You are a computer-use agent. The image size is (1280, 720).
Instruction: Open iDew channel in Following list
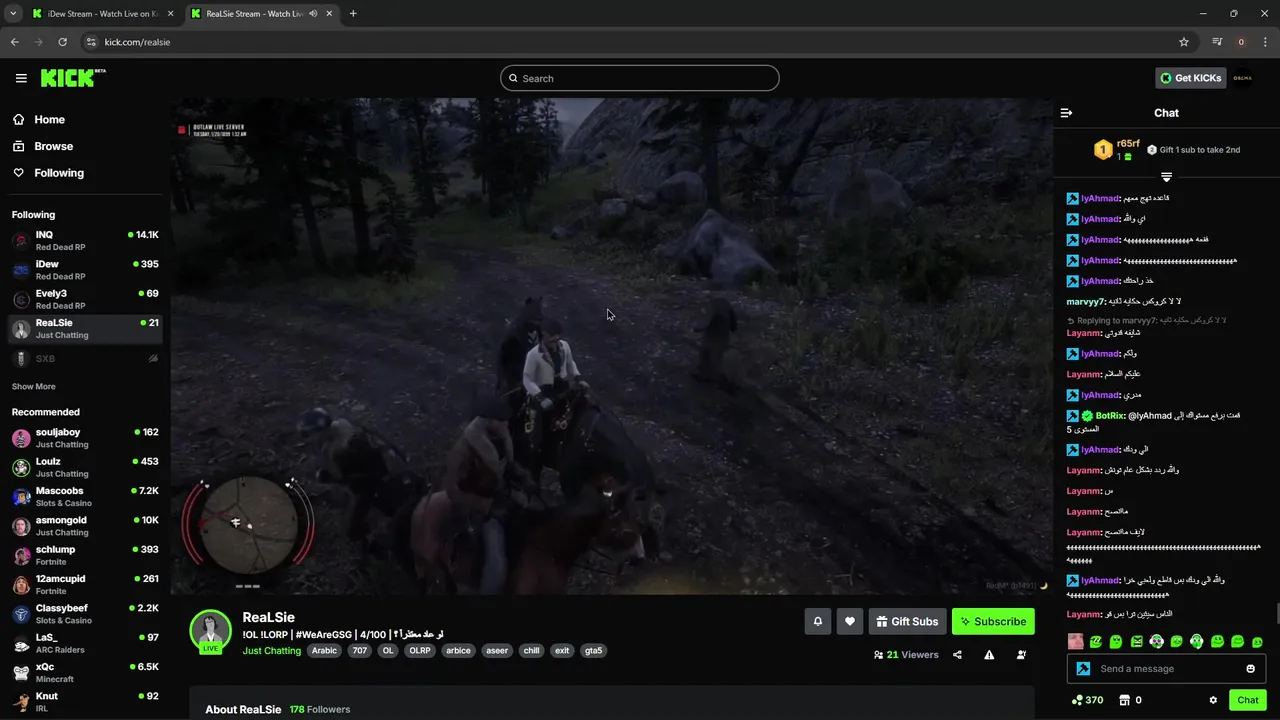point(85,270)
